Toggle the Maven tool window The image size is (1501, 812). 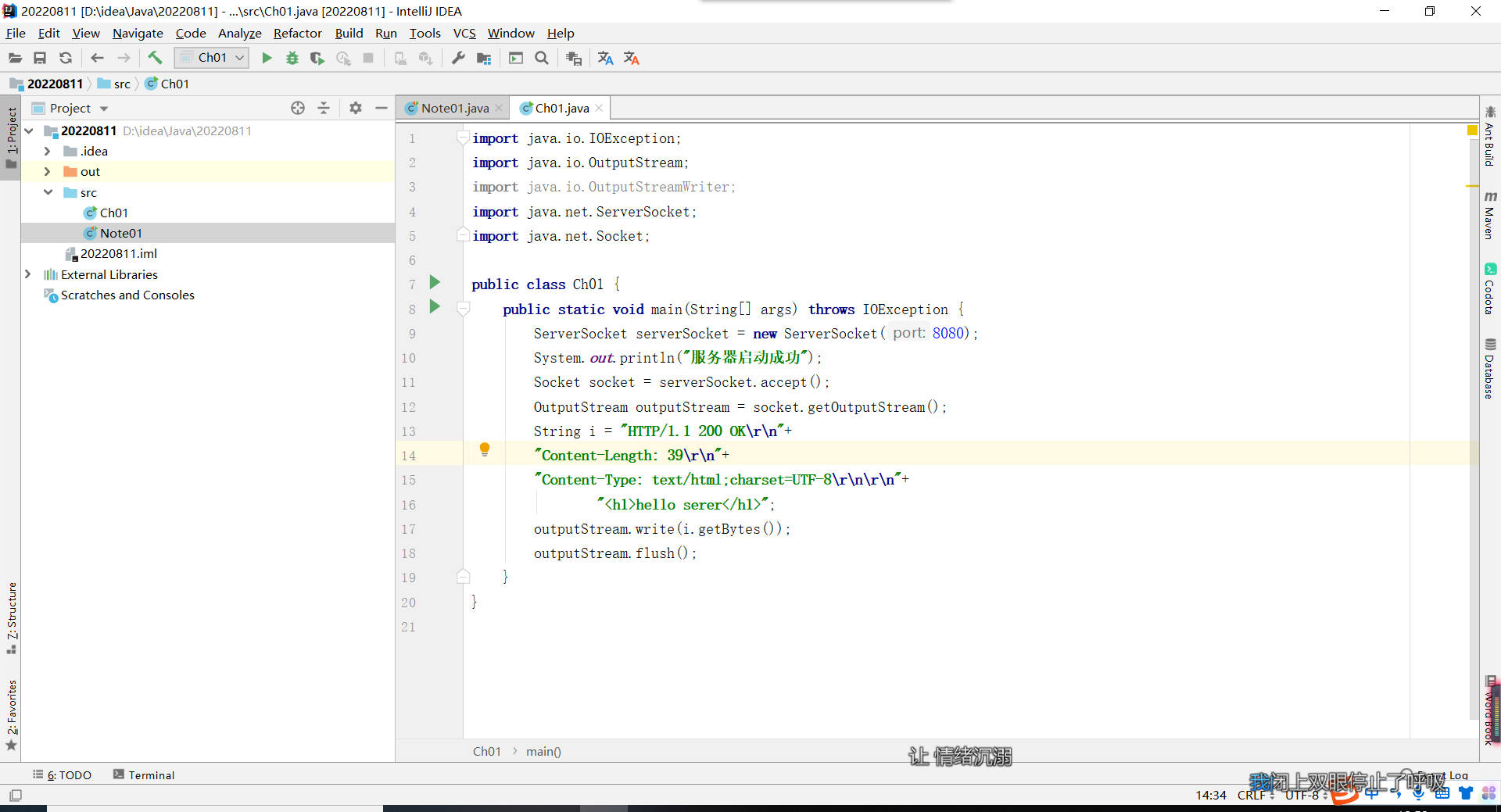(x=1490, y=215)
